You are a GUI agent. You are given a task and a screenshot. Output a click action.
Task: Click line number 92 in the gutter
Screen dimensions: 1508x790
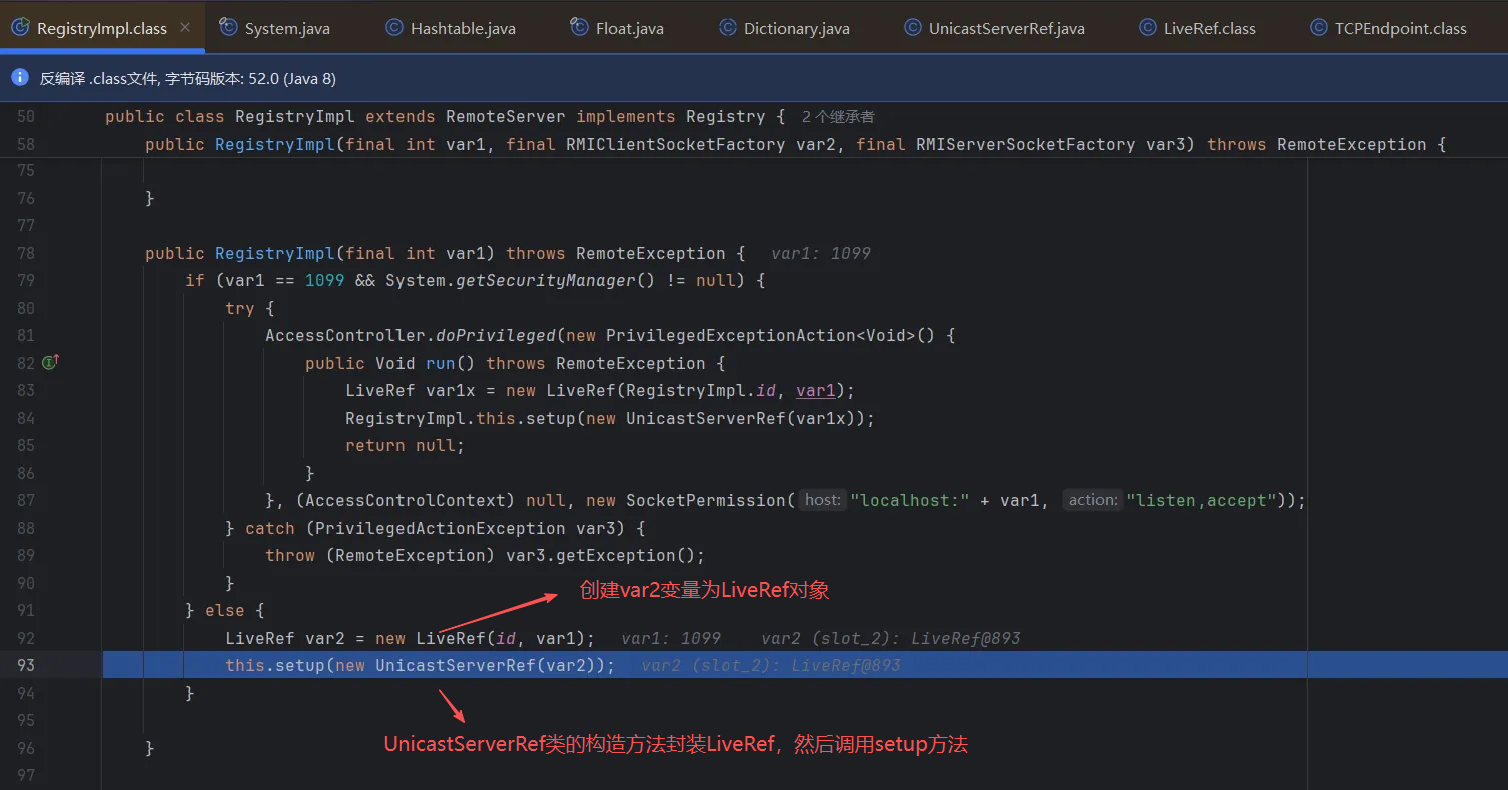[25, 638]
